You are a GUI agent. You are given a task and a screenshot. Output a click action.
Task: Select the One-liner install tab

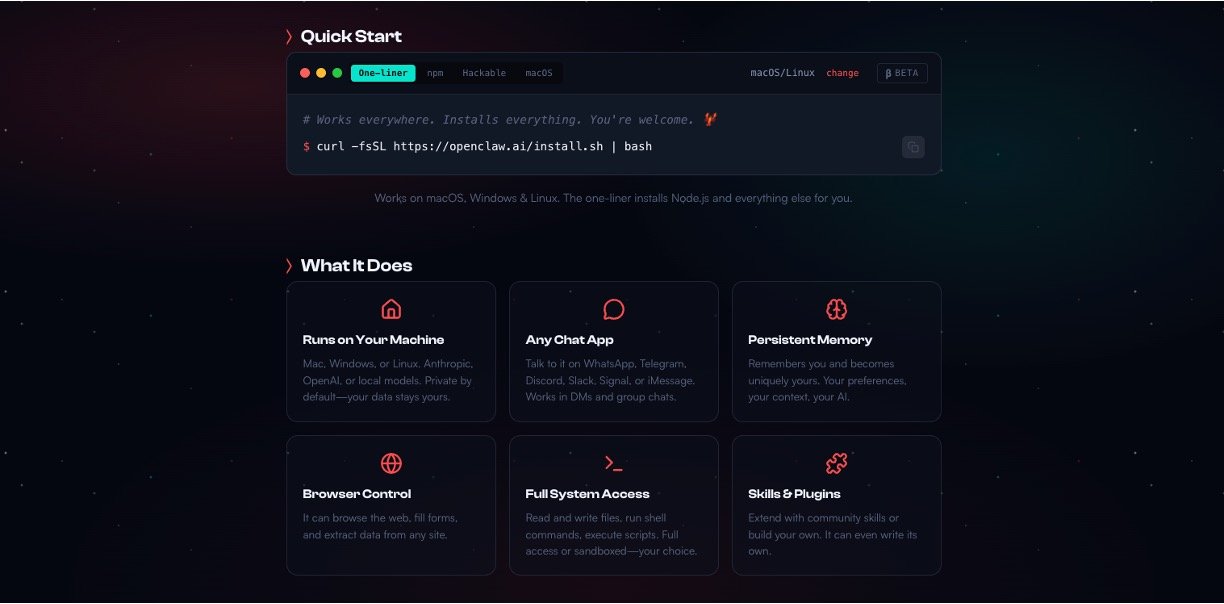click(x=383, y=73)
